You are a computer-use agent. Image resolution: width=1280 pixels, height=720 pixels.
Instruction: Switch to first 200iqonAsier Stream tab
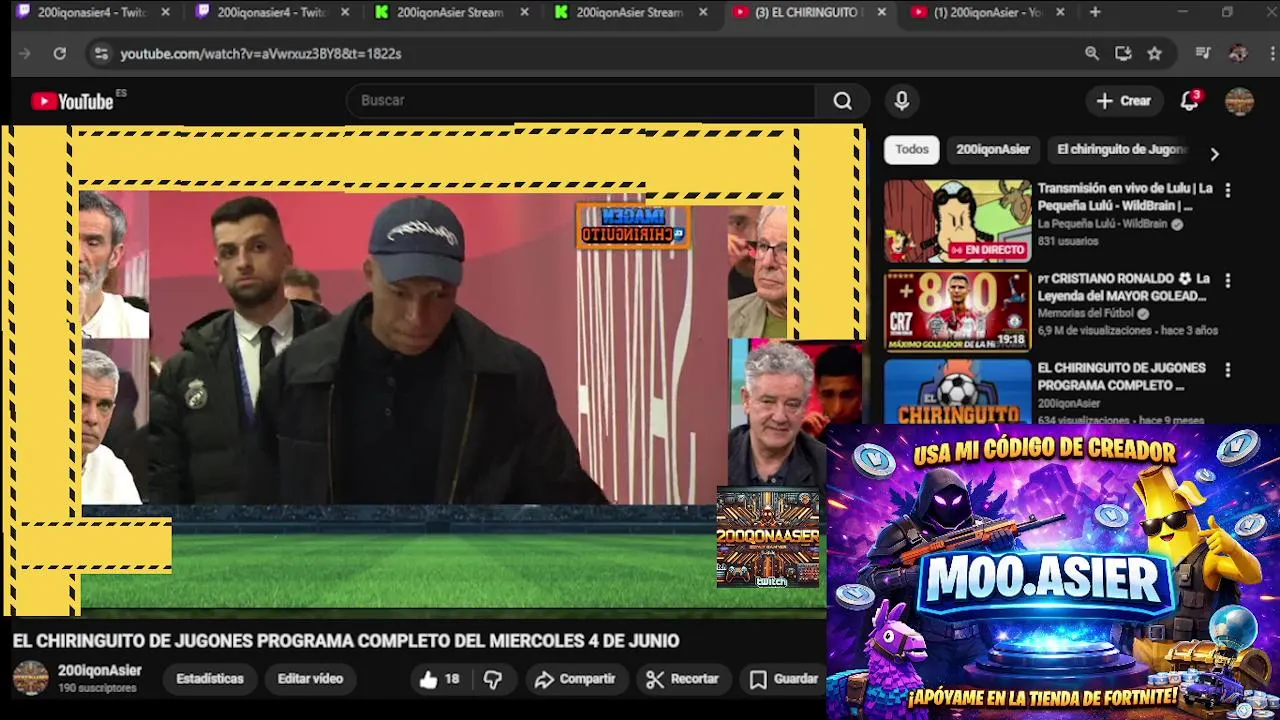pyautogui.click(x=452, y=12)
